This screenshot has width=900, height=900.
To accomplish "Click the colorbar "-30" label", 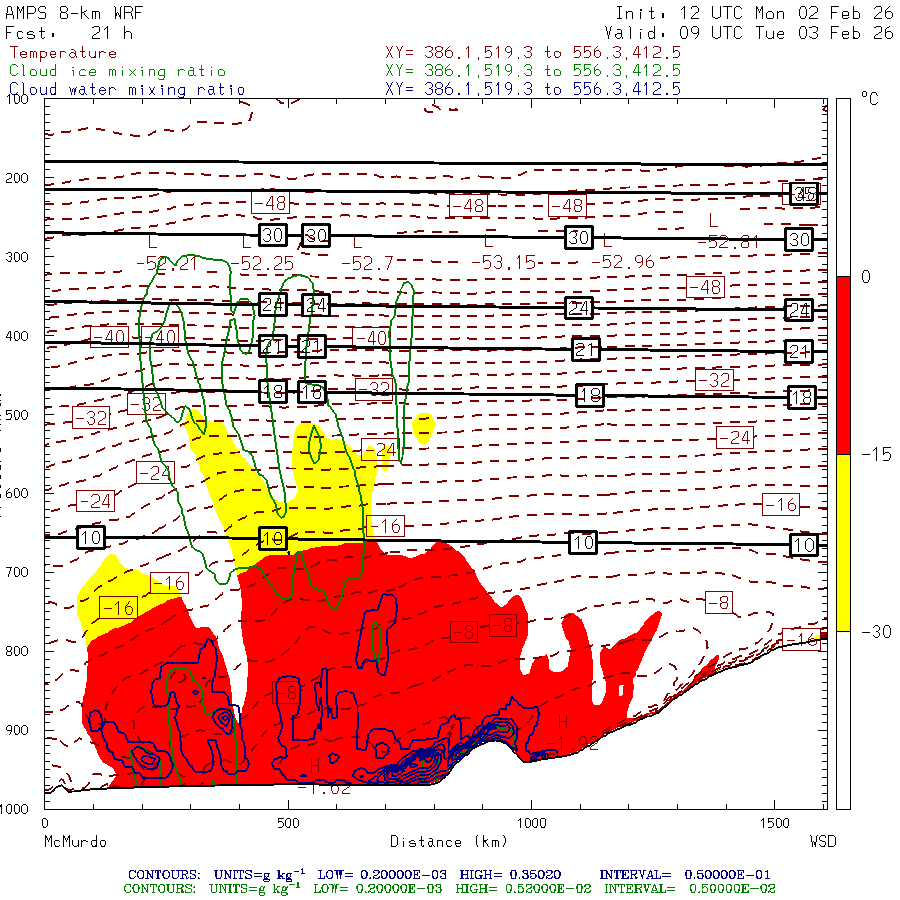I will pyautogui.click(x=876, y=632).
